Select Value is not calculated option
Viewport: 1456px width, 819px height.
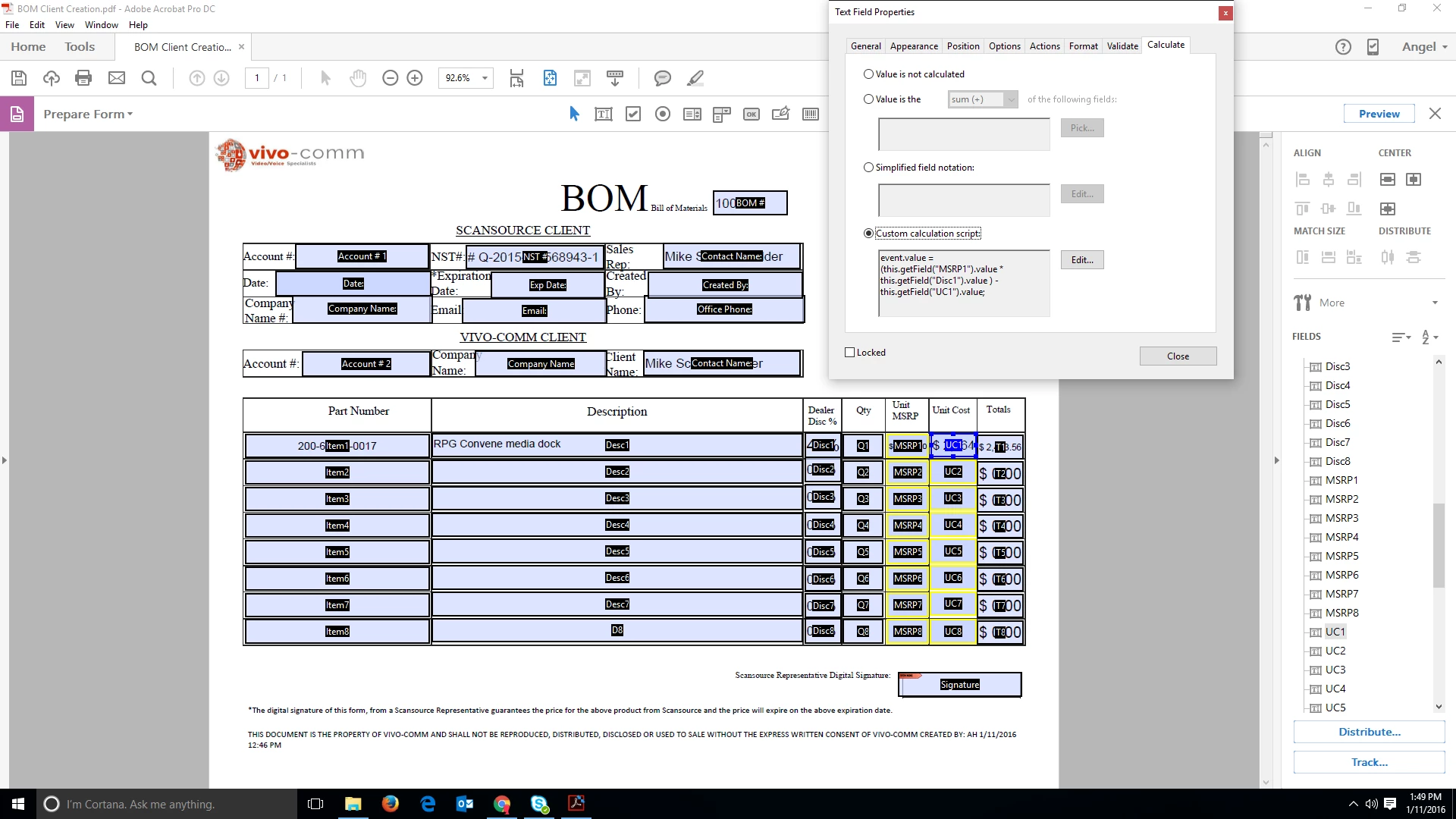pyautogui.click(x=869, y=74)
